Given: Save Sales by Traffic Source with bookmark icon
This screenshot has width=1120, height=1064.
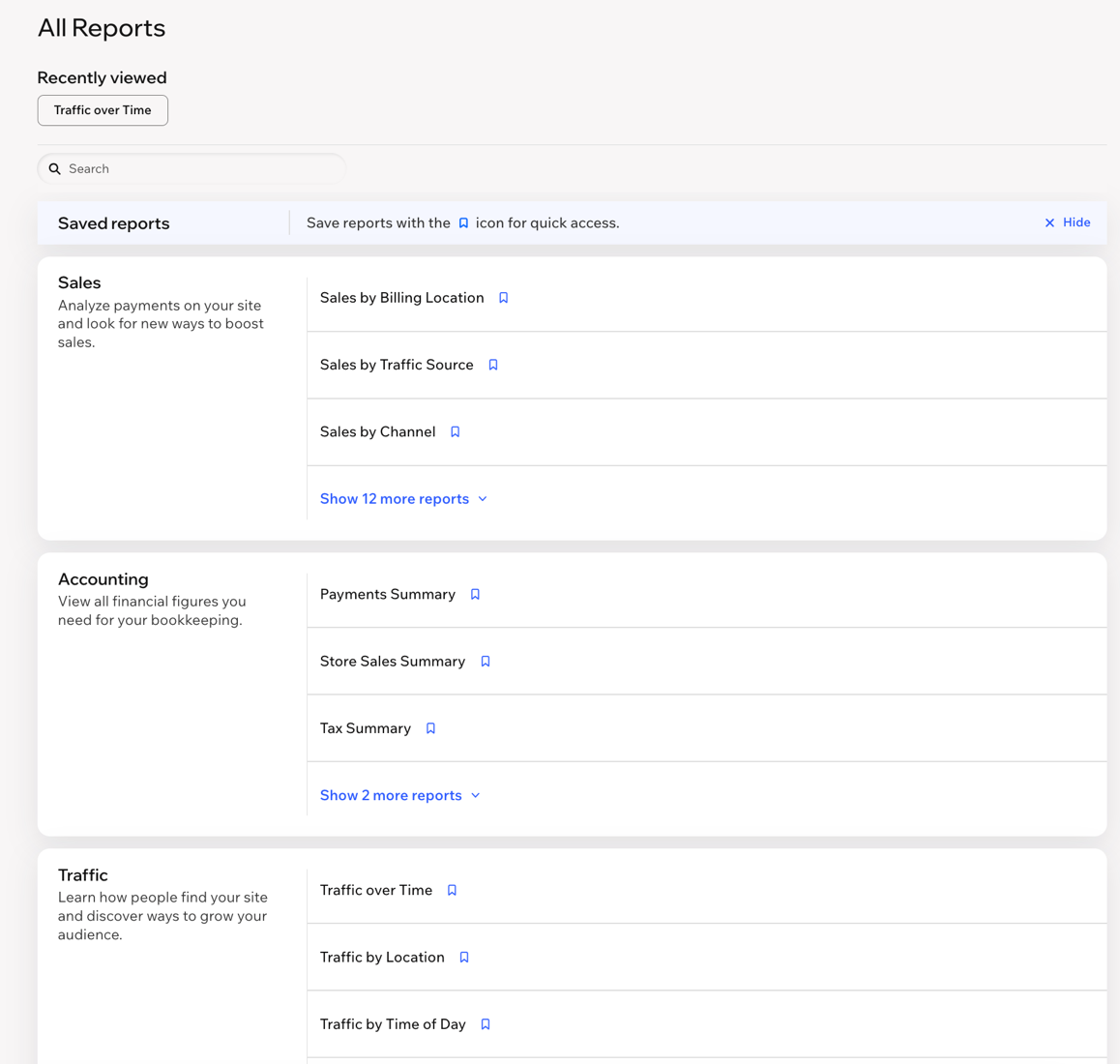Looking at the screenshot, I should [x=493, y=366].
